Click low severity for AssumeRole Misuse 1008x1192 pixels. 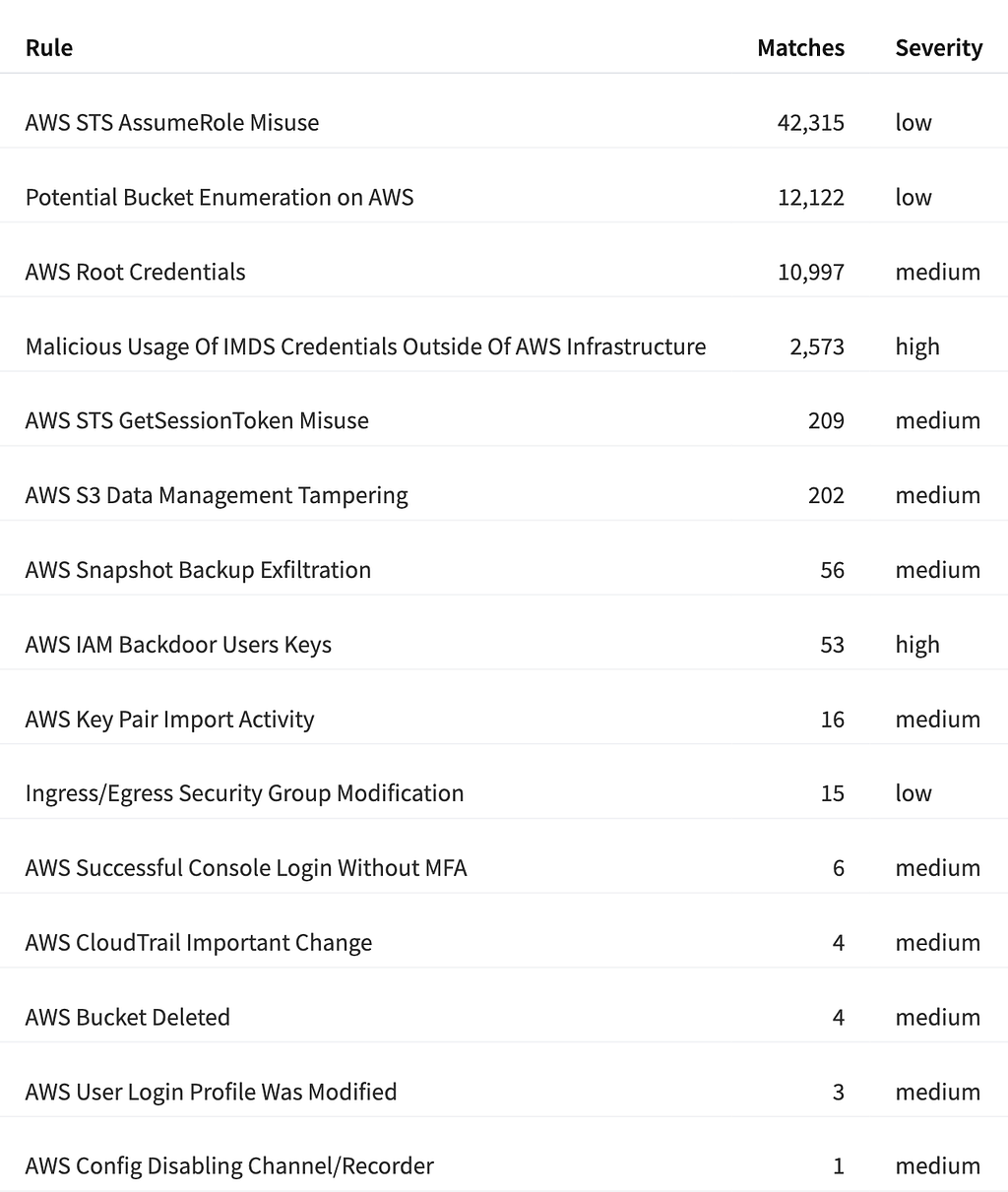(x=913, y=123)
